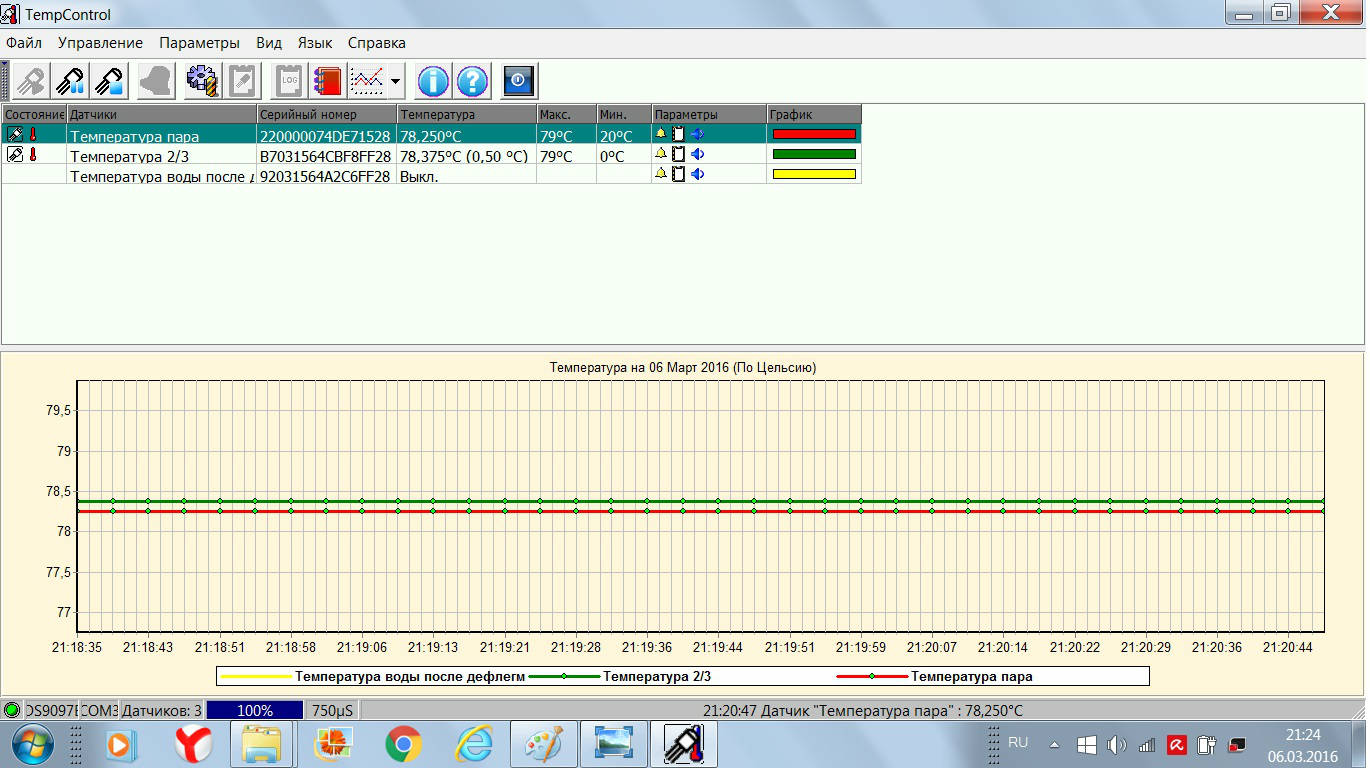This screenshot has height=768, width=1370.
Task: Click the blue power button toolbar icon
Action: (x=519, y=80)
